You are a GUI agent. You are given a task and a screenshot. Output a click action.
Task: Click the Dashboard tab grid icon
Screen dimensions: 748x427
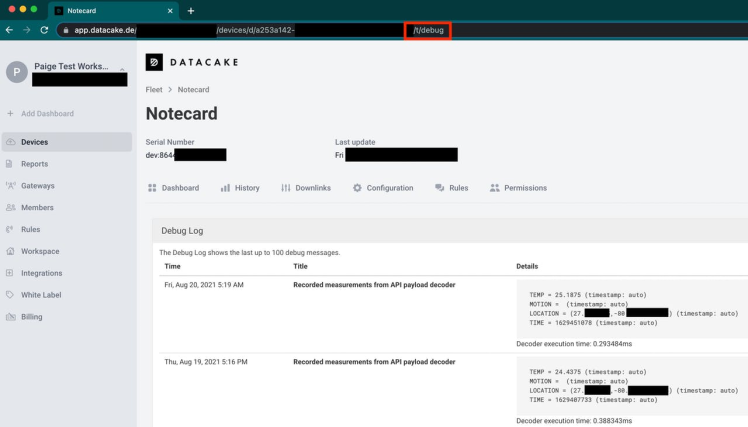pos(152,188)
